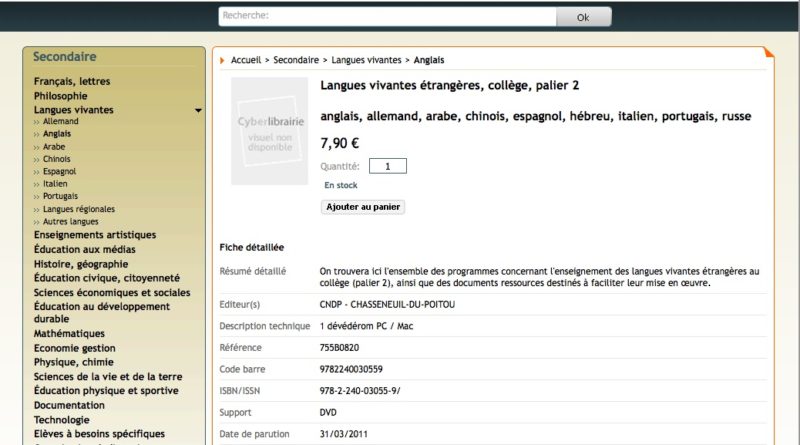800x445 pixels.
Task: Click the Recherche search input field
Action: pos(387,16)
